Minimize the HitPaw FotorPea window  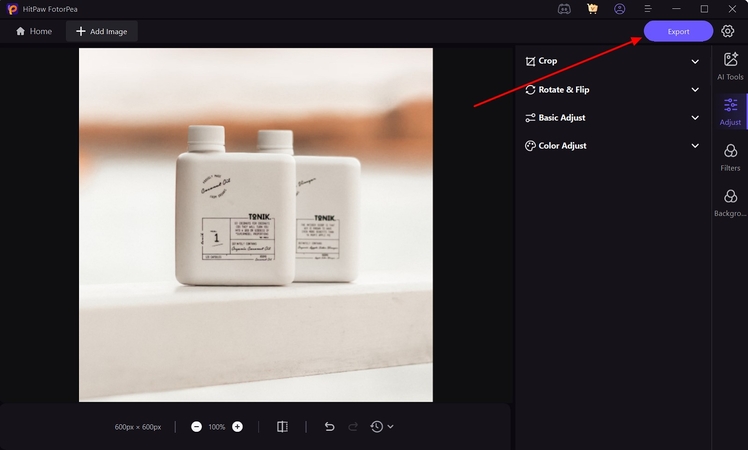pyautogui.click(x=676, y=9)
